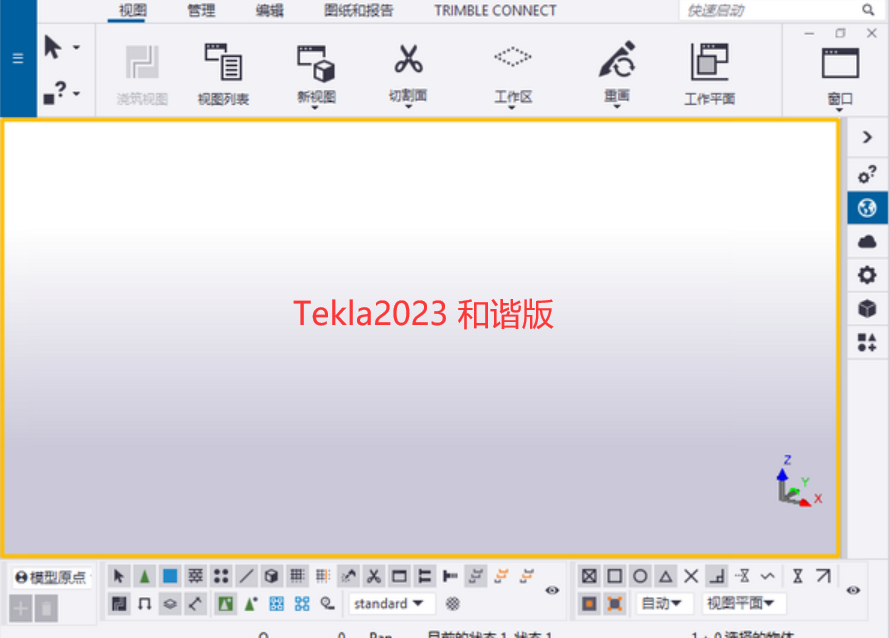This screenshot has width=890, height=638.
Task: Toggle the triangle snap switch
Action: coord(665,576)
